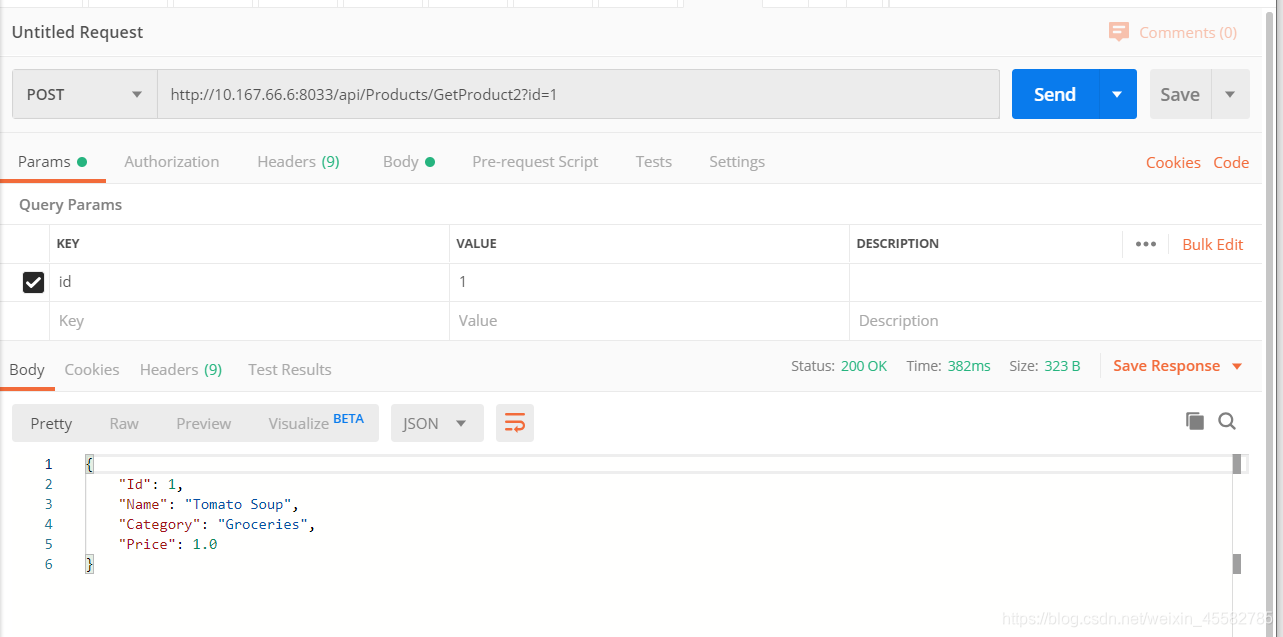
Task: Click the 200 OK status text
Action: coord(864,366)
